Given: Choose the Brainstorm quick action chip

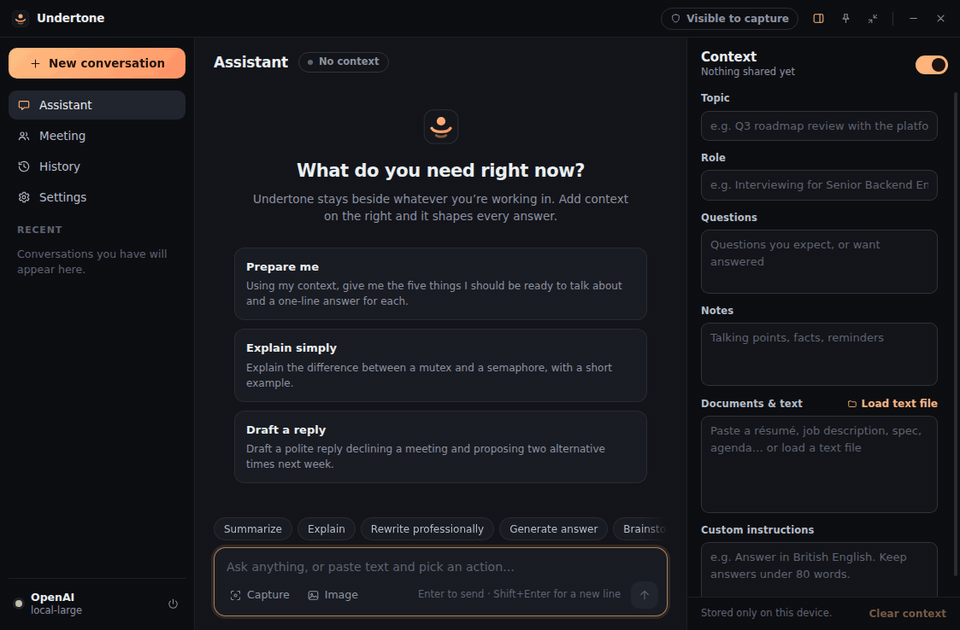Looking at the screenshot, I should pyautogui.click(x=640, y=529).
